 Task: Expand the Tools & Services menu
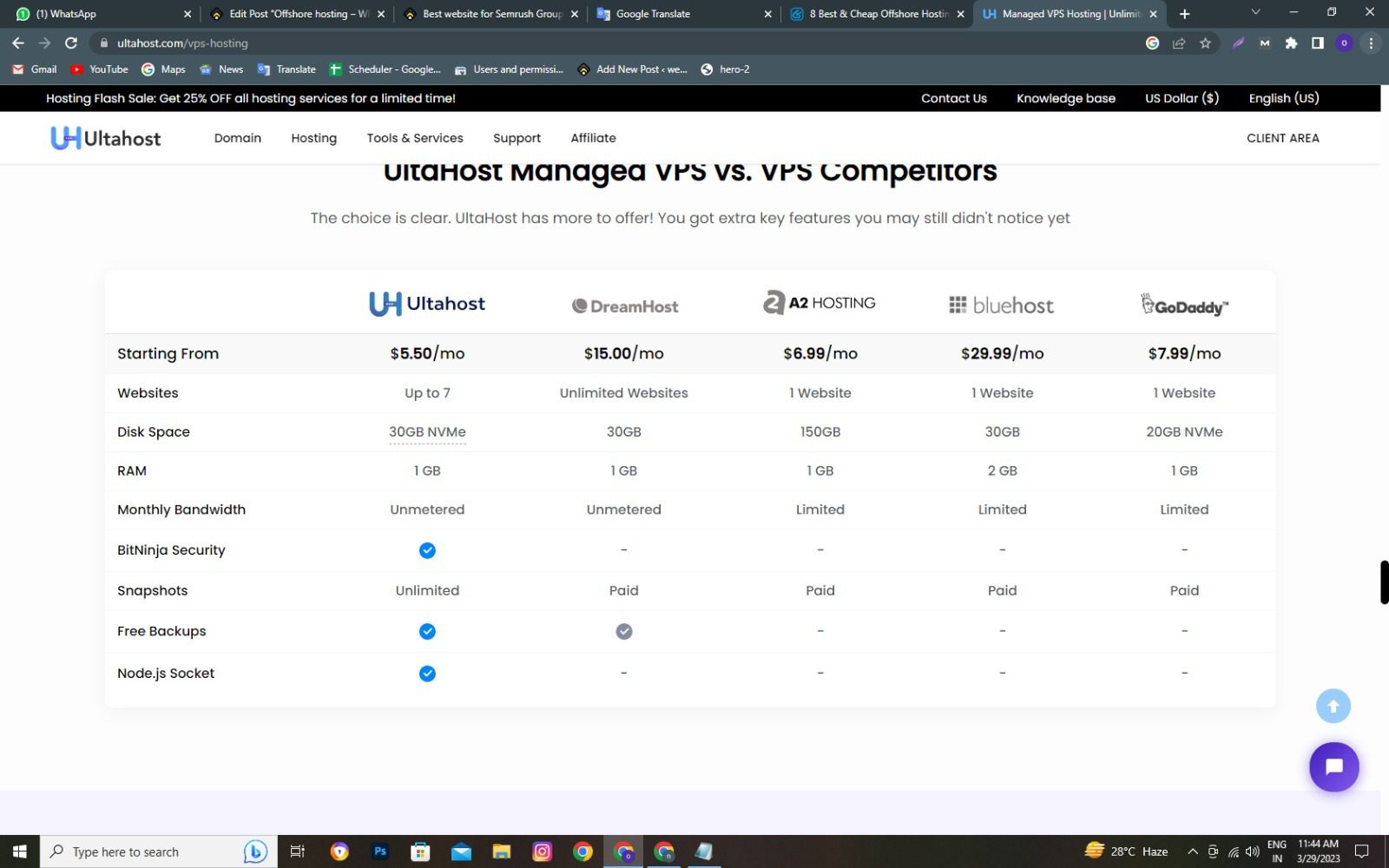coord(415,138)
